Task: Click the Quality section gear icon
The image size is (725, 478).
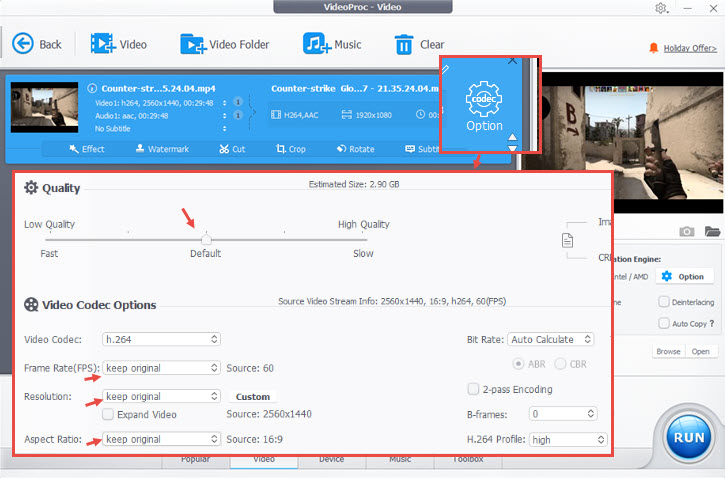Action: pyautogui.click(x=31, y=188)
